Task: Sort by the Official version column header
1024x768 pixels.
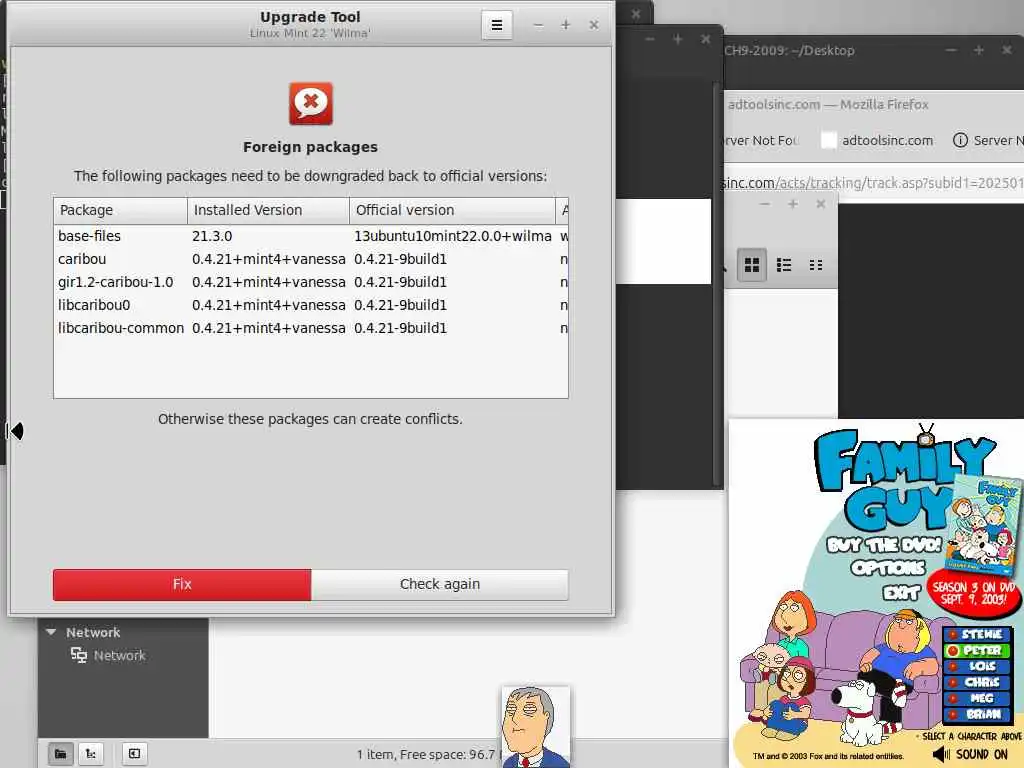Action: (452, 210)
